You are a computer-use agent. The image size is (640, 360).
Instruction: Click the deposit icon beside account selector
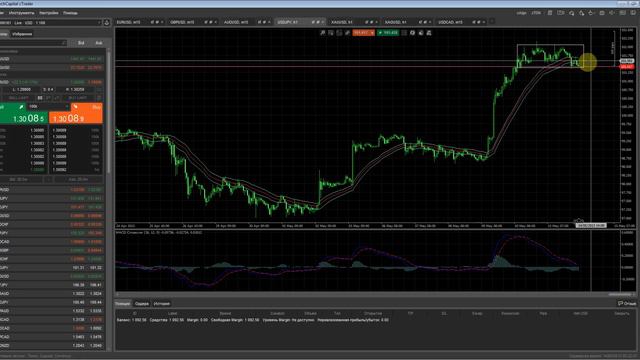pyautogui.click(x=107, y=22)
